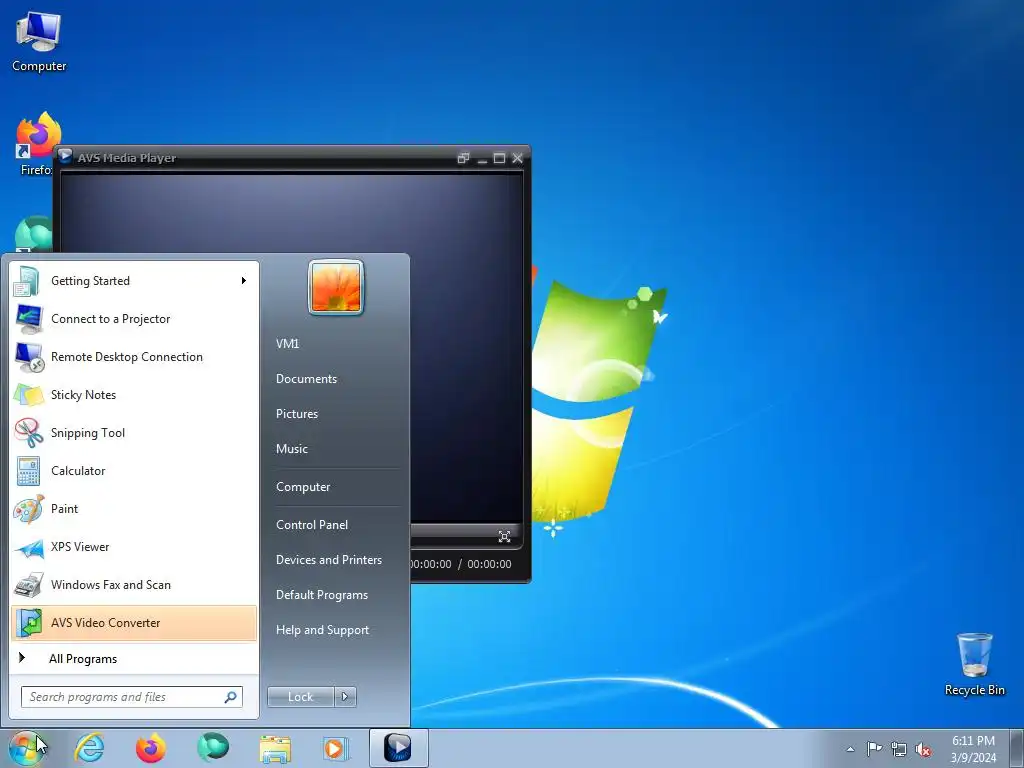
Task: Open the green globe app in taskbar
Action: [x=213, y=748]
